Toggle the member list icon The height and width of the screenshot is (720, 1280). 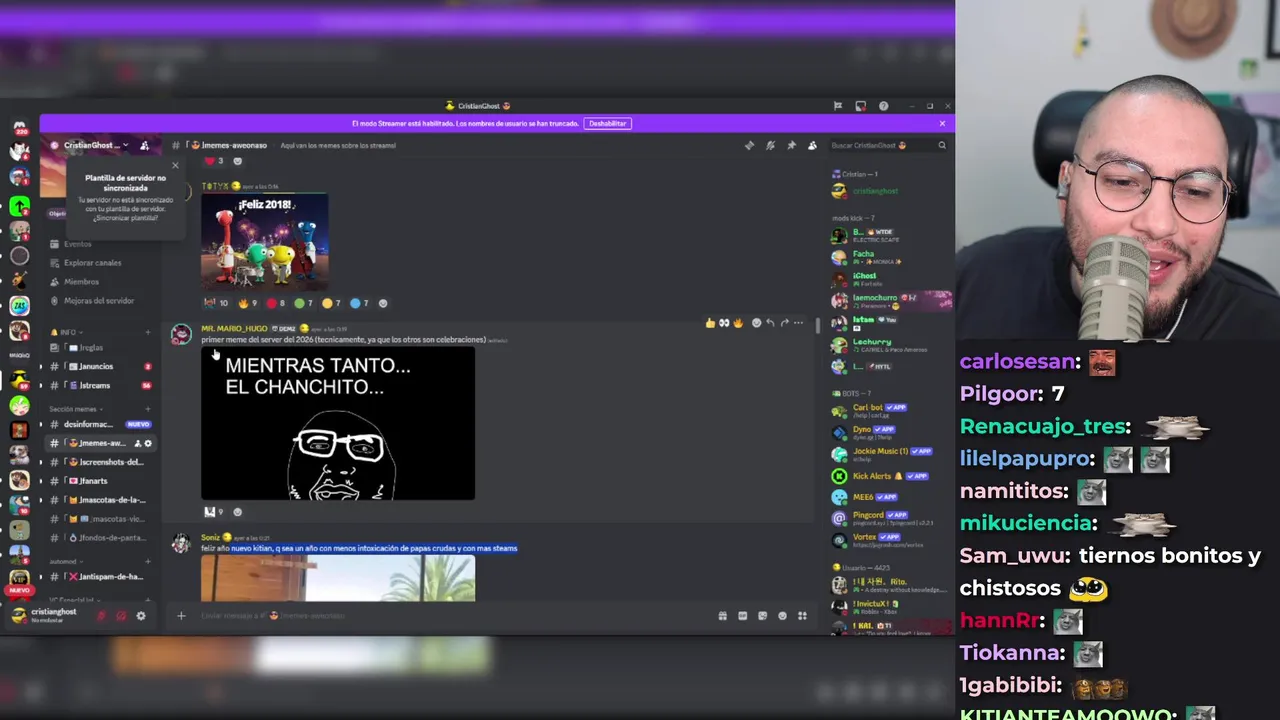click(x=812, y=145)
